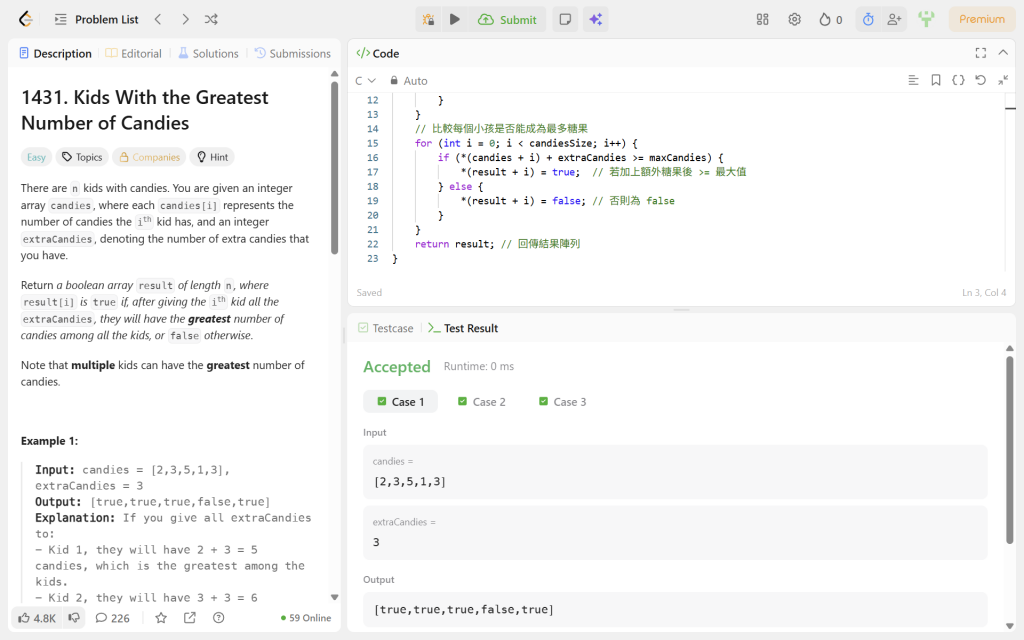Select Case 3 result
This screenshot has width=1024, height=640.
[x=562, y=402]
